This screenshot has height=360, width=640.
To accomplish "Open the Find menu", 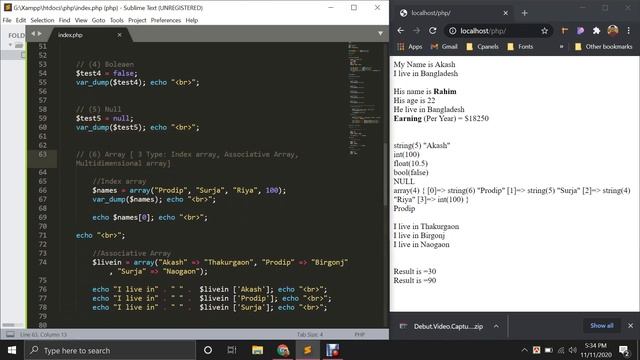I will 64,20.
